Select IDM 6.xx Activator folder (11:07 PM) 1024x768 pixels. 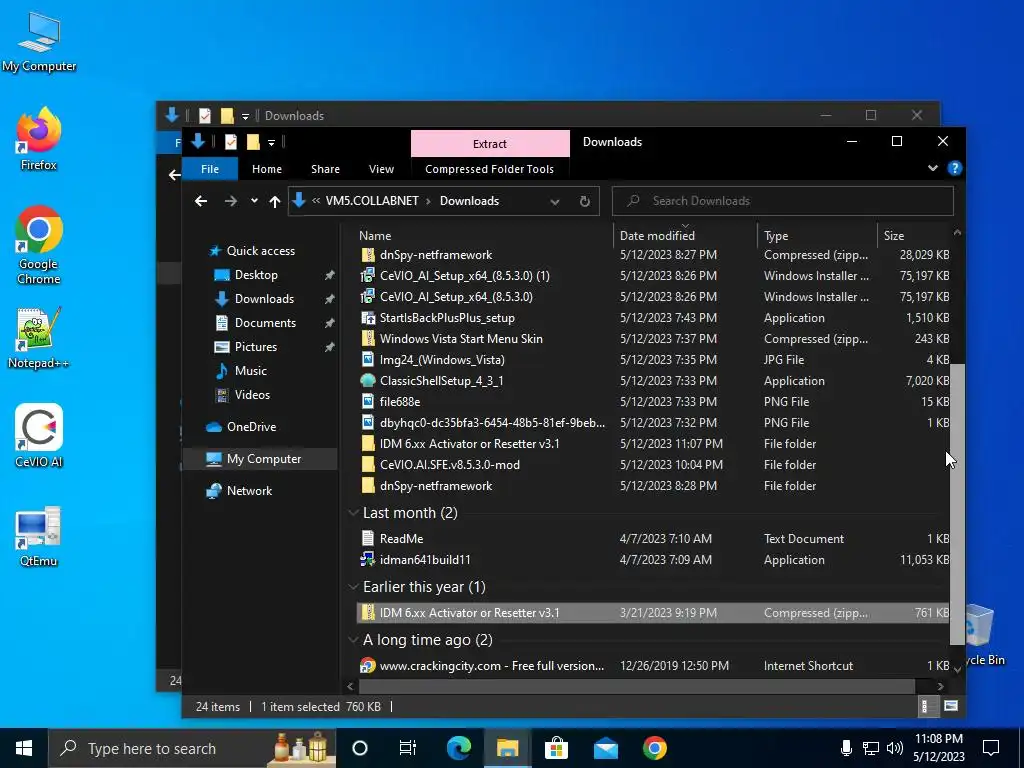653,443
